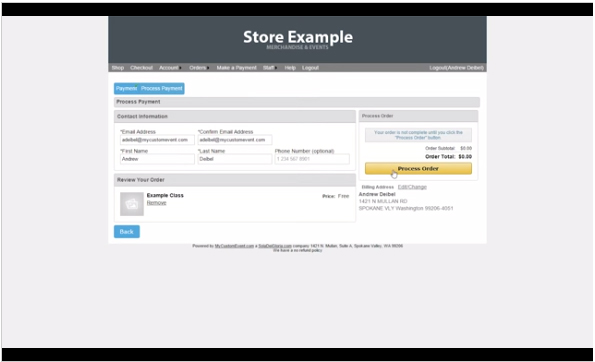Image resolution: width=595 pixels, height=362 pixels.
Task: Click Logout in the navigation bar
Action: (x=310, y=68)
